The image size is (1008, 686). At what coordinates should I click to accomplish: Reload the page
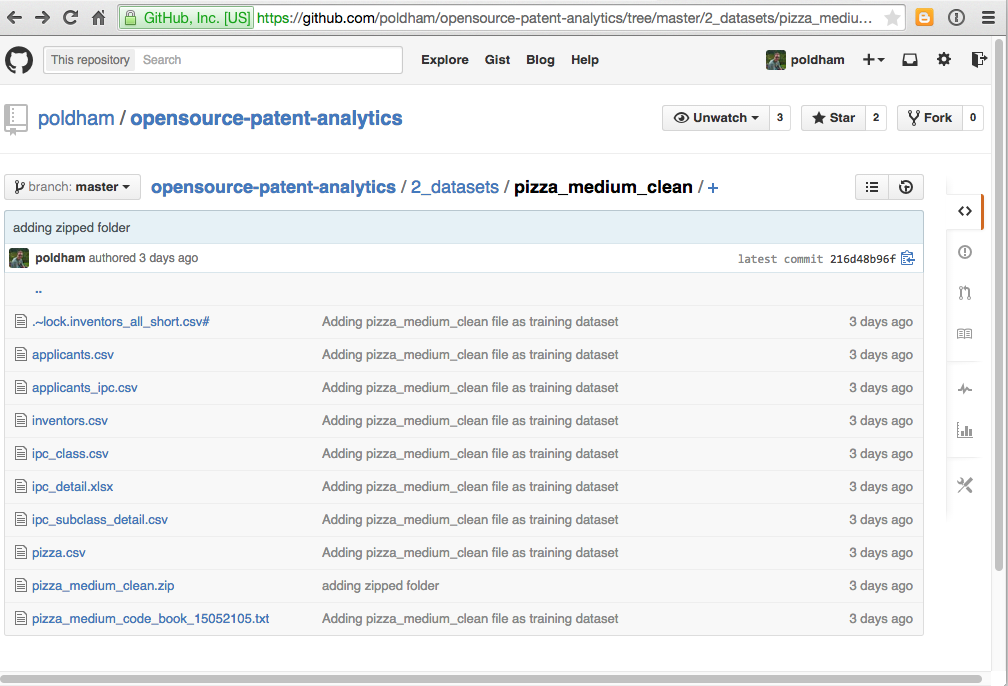(x=70, y=17)
